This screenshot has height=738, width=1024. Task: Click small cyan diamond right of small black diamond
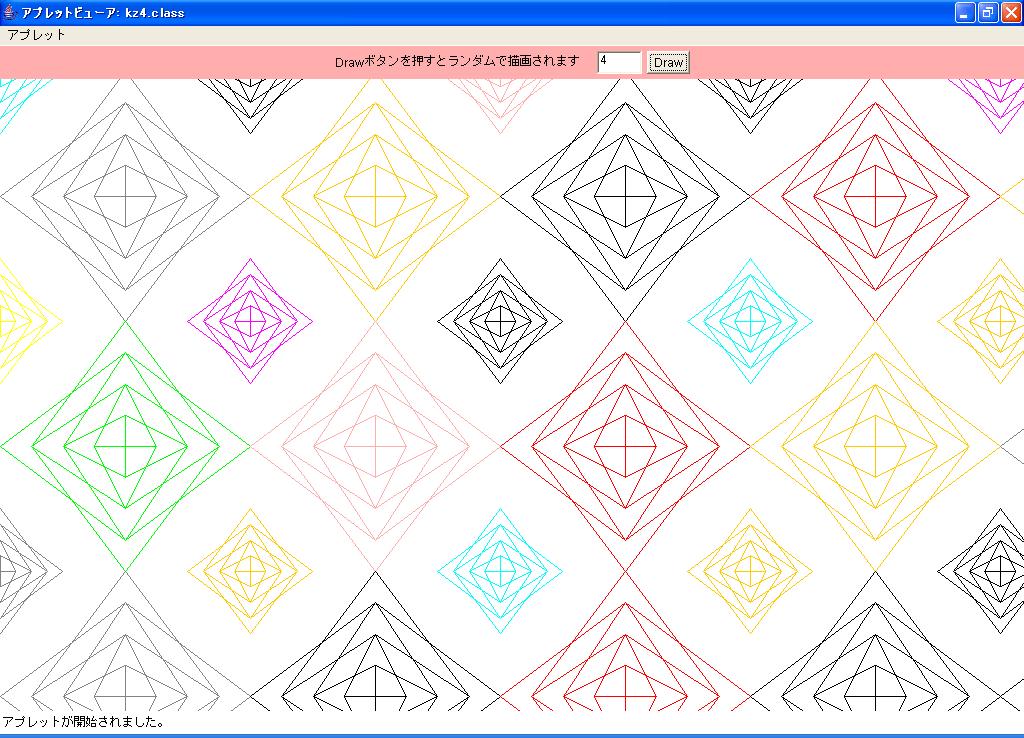point(750,321)
